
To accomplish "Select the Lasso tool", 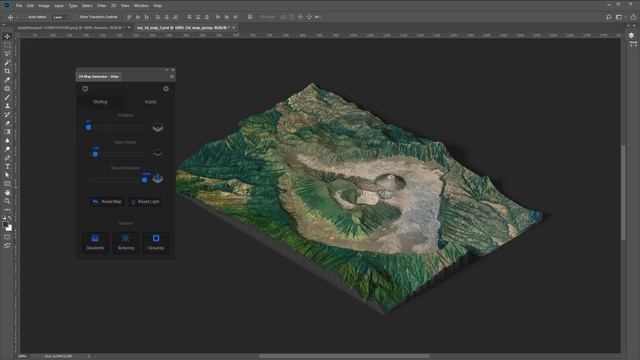I will pos(7,54).
